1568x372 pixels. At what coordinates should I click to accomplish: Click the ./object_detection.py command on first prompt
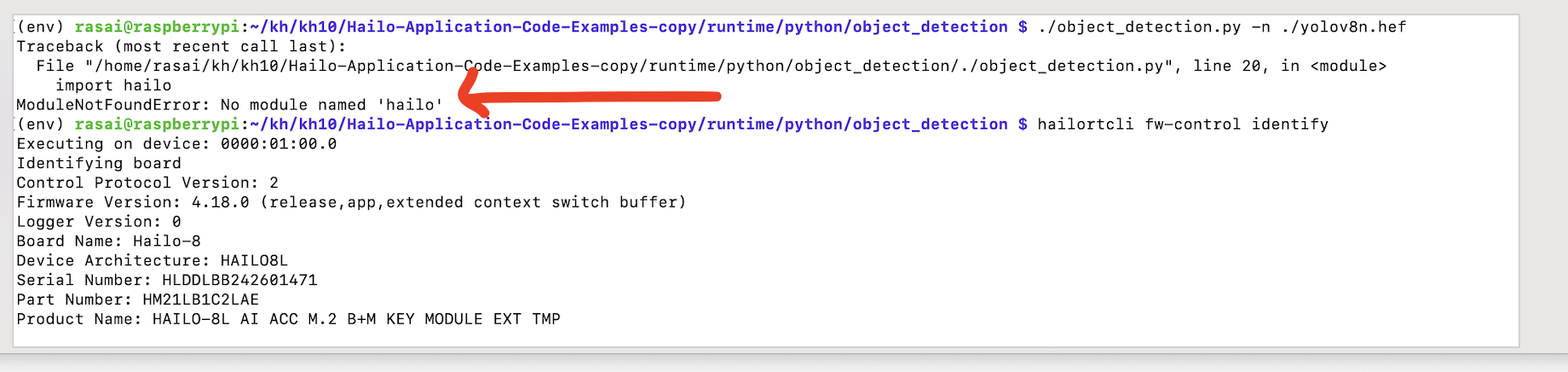(1139, 27)
